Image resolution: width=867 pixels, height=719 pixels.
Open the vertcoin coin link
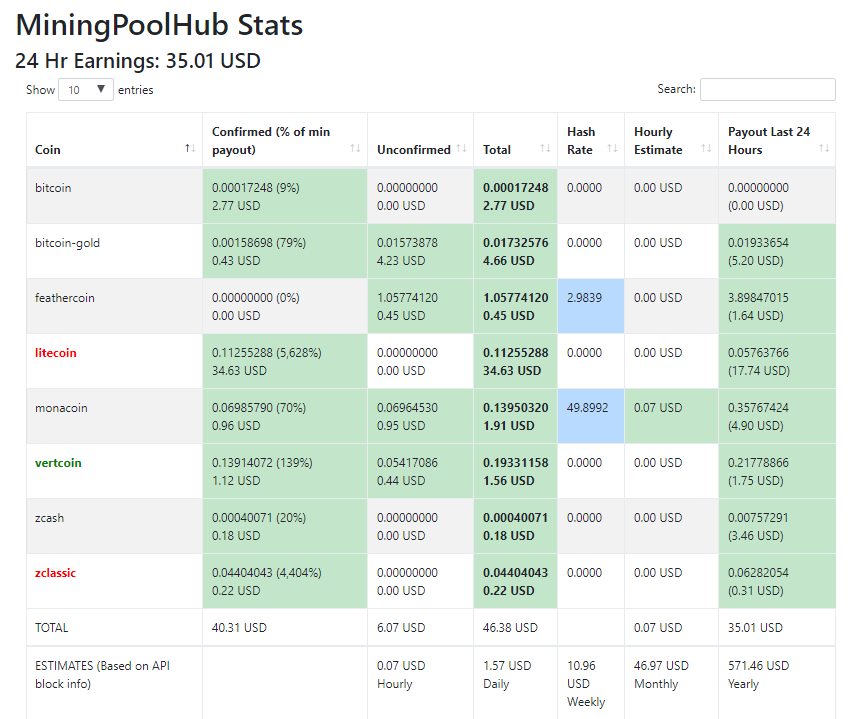coord(58,463)
